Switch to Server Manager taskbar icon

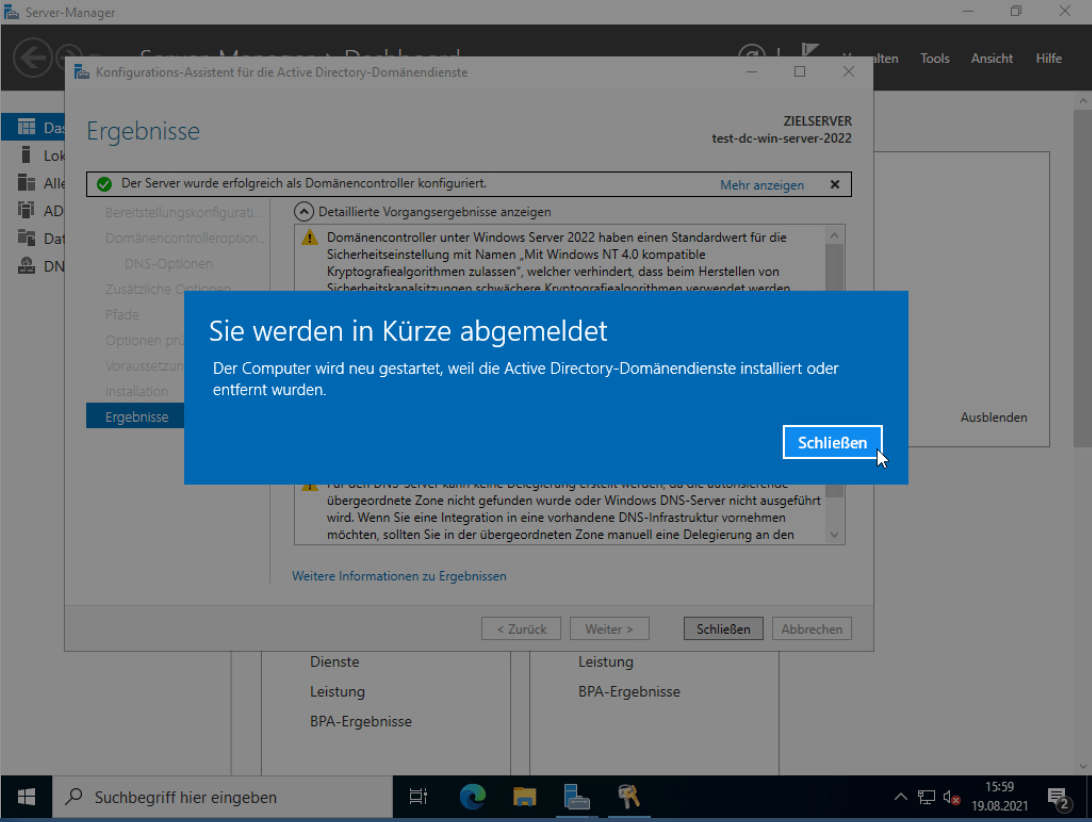point(577,797)
